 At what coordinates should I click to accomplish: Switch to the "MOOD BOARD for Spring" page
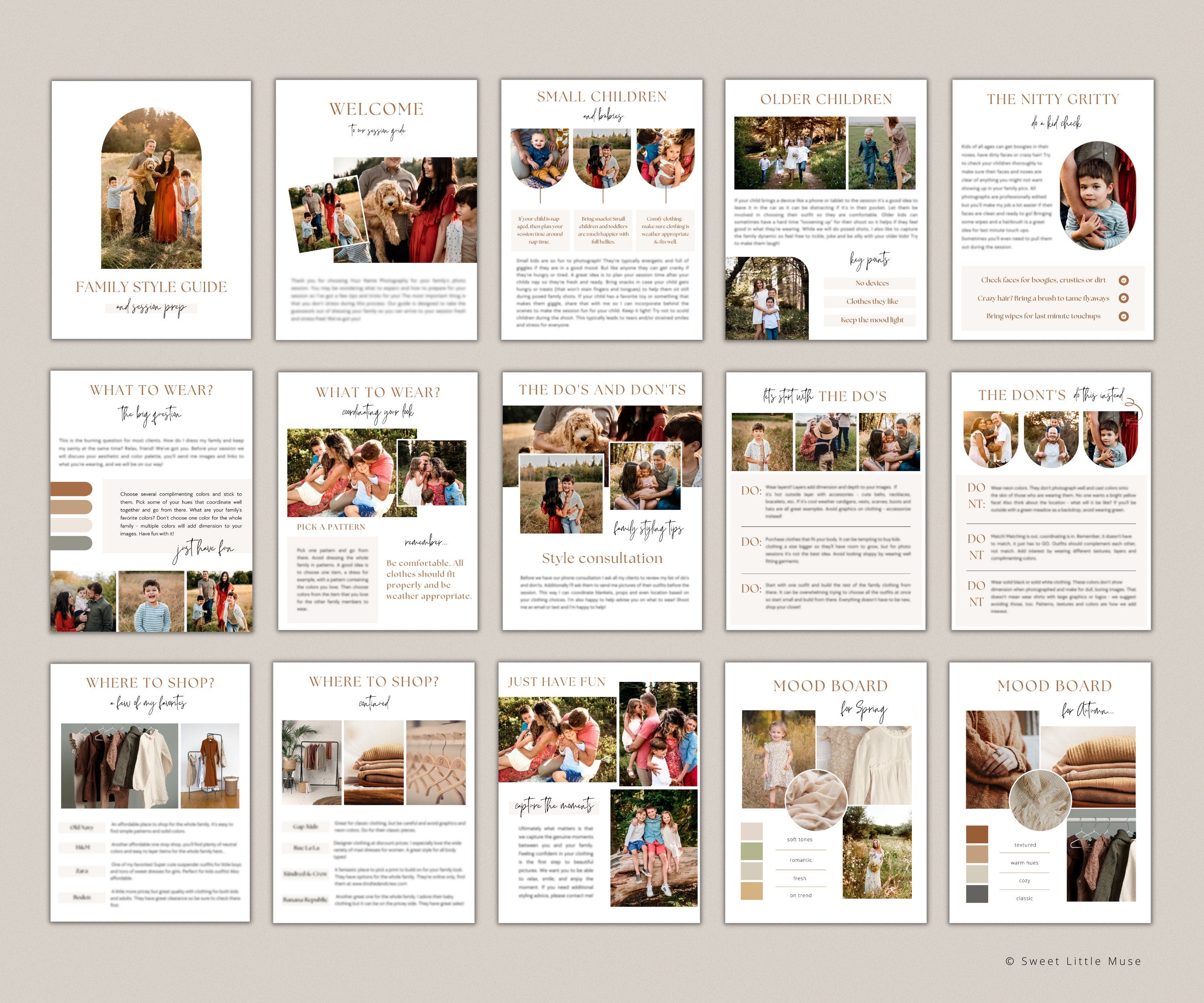[x=830, y=686]
